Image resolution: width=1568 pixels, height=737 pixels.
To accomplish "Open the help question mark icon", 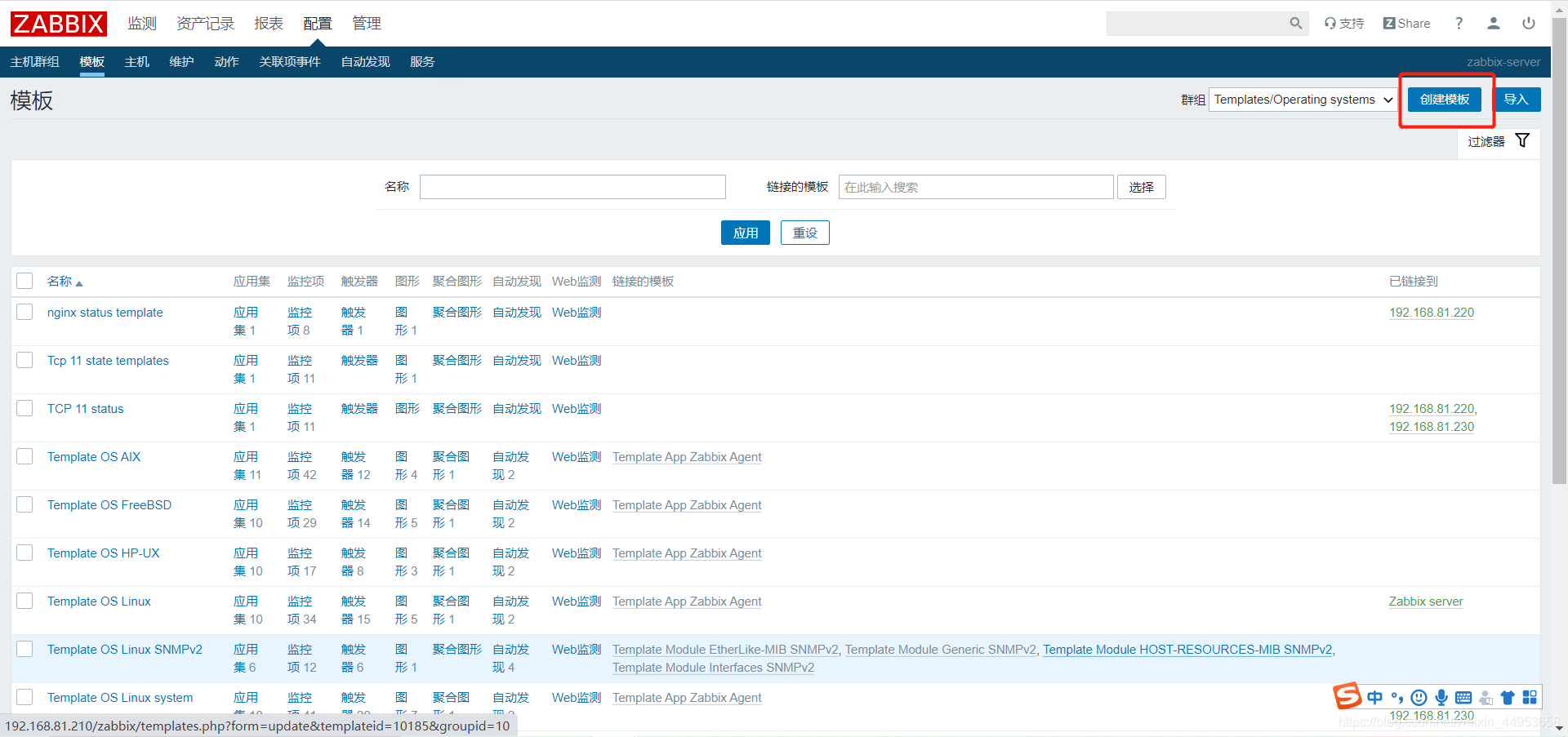I will coord(1459,24).
